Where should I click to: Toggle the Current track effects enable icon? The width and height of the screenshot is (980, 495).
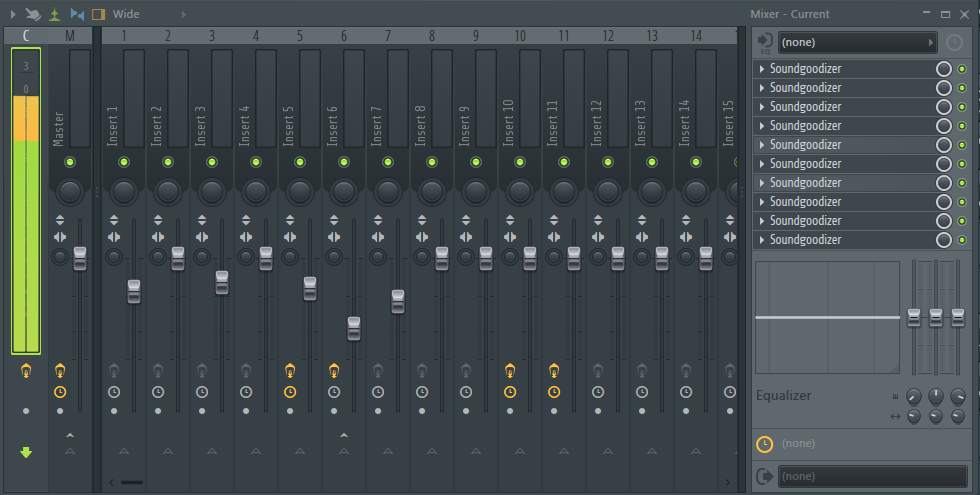26,371
